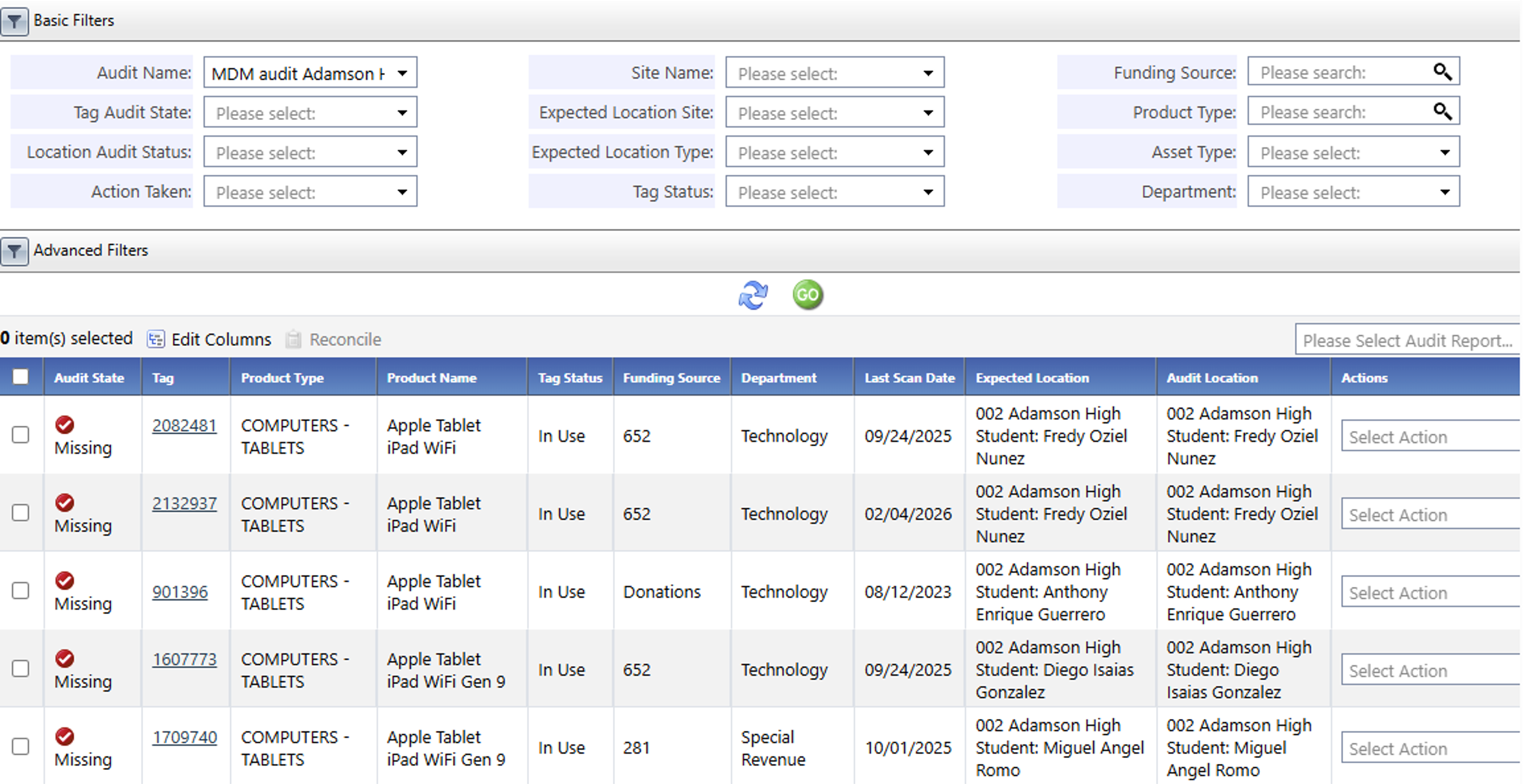Open tag link 901396
The height and width of the screenshot is (784, 1523).
(180, 592)
